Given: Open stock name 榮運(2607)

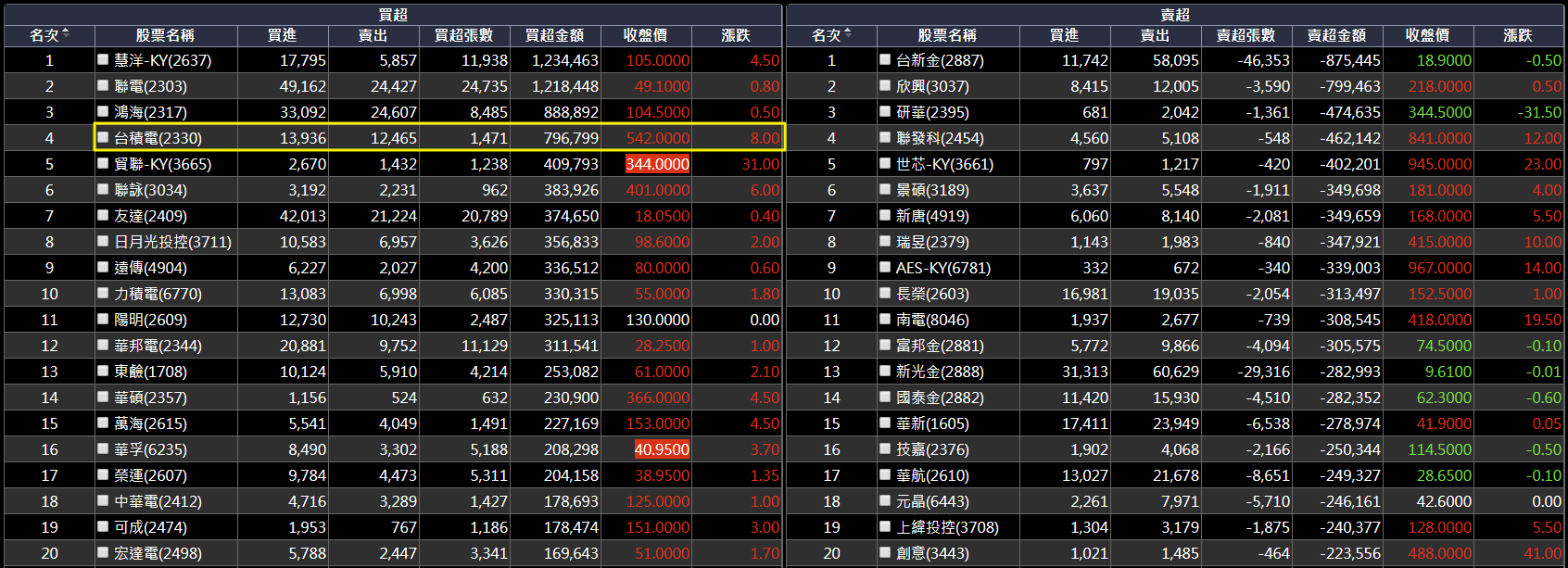Looking at the screenshot, I should pyautogui.click(x=150, y=475).
